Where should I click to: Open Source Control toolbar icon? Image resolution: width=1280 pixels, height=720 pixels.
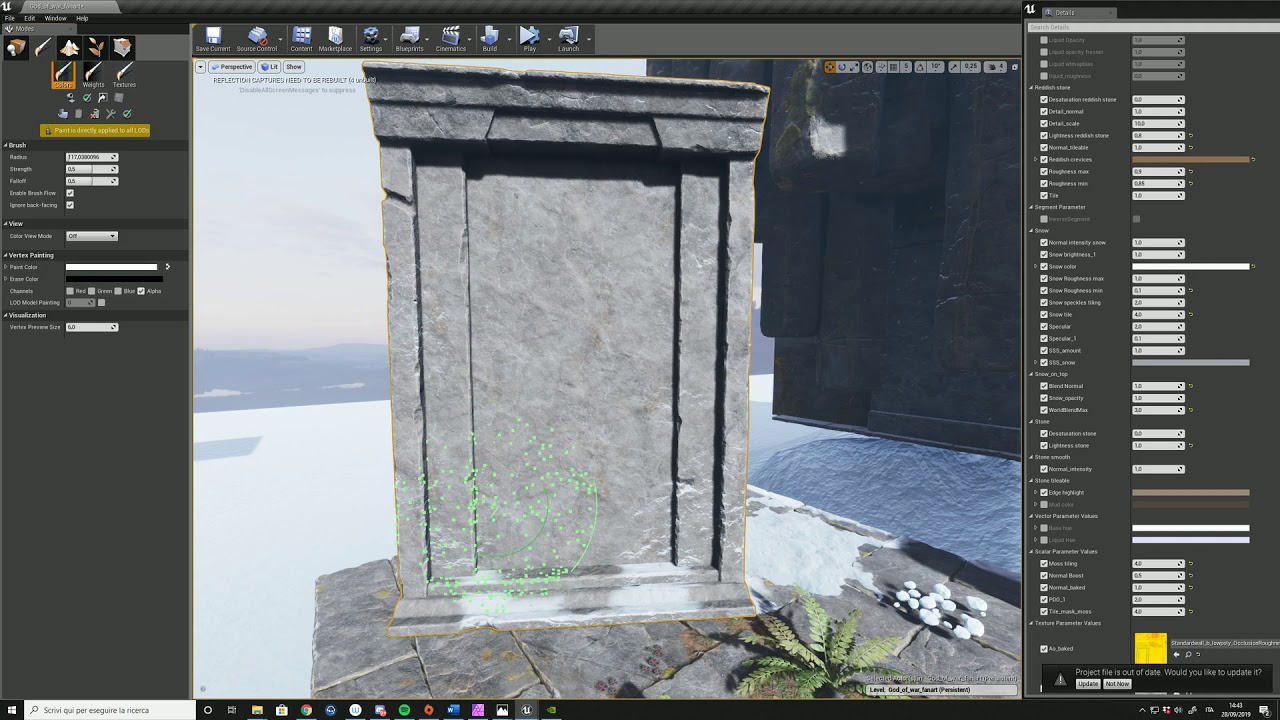tap(257, 40)
